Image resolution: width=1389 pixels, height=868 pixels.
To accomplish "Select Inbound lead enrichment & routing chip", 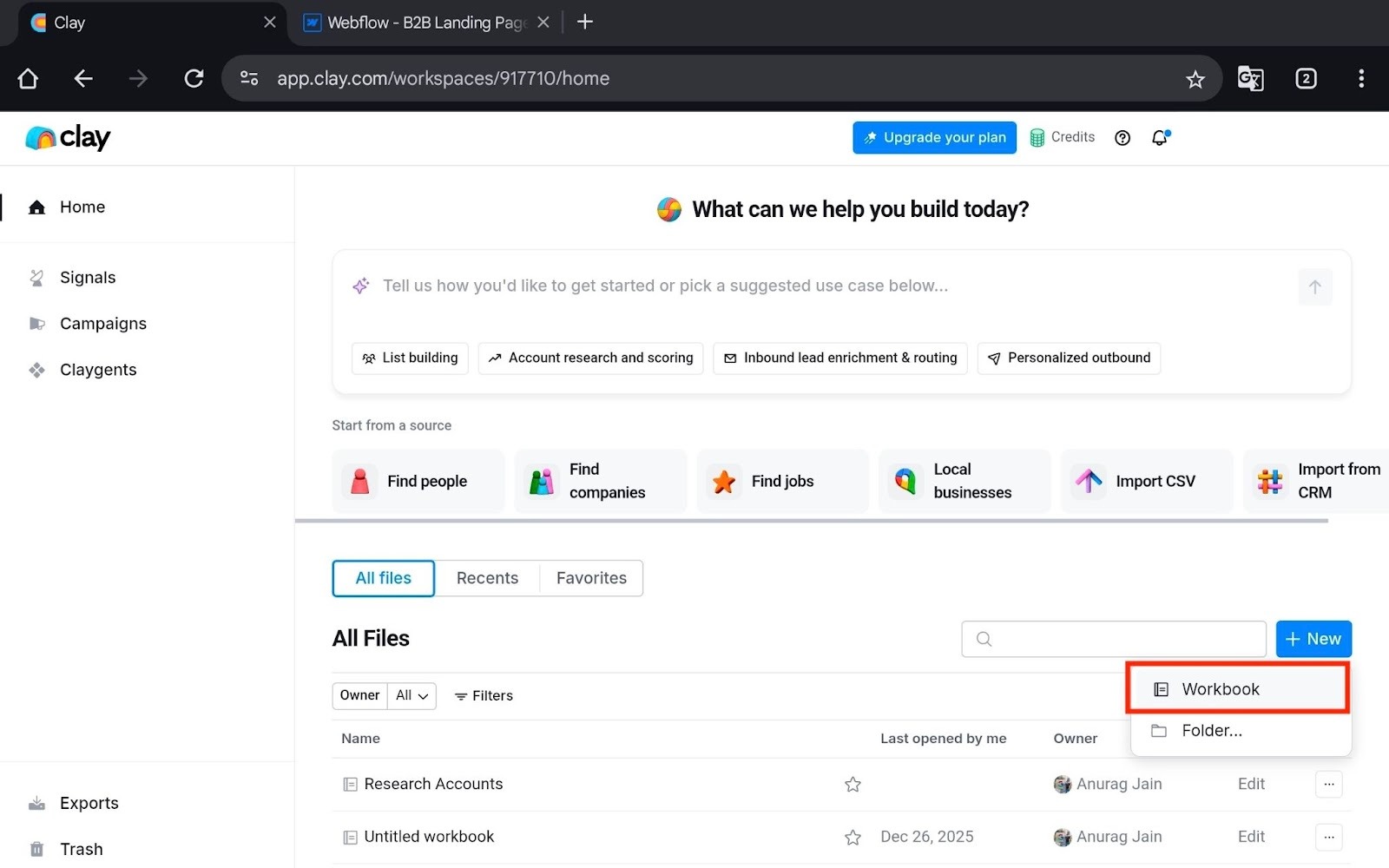I will tap(840, 358).
